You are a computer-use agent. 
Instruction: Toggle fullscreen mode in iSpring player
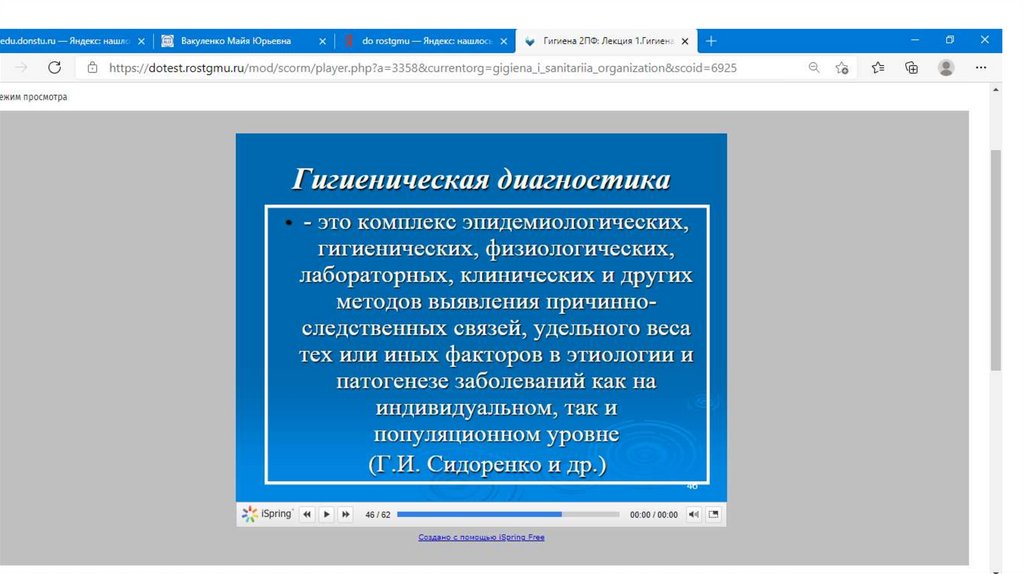pos(713,514)
